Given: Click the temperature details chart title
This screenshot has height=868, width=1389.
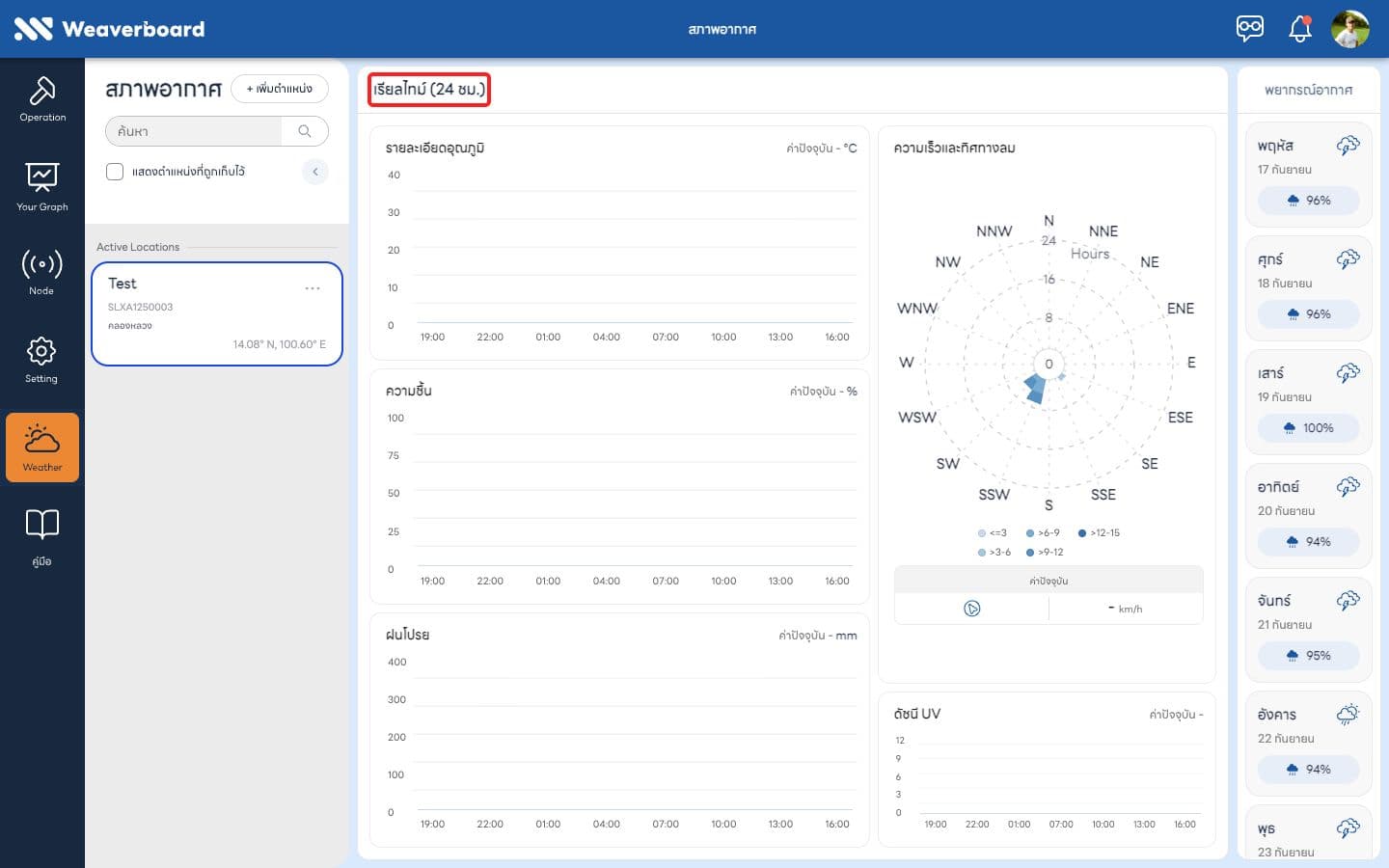Looking at the screenshot, I should click(x=435, y=149).
